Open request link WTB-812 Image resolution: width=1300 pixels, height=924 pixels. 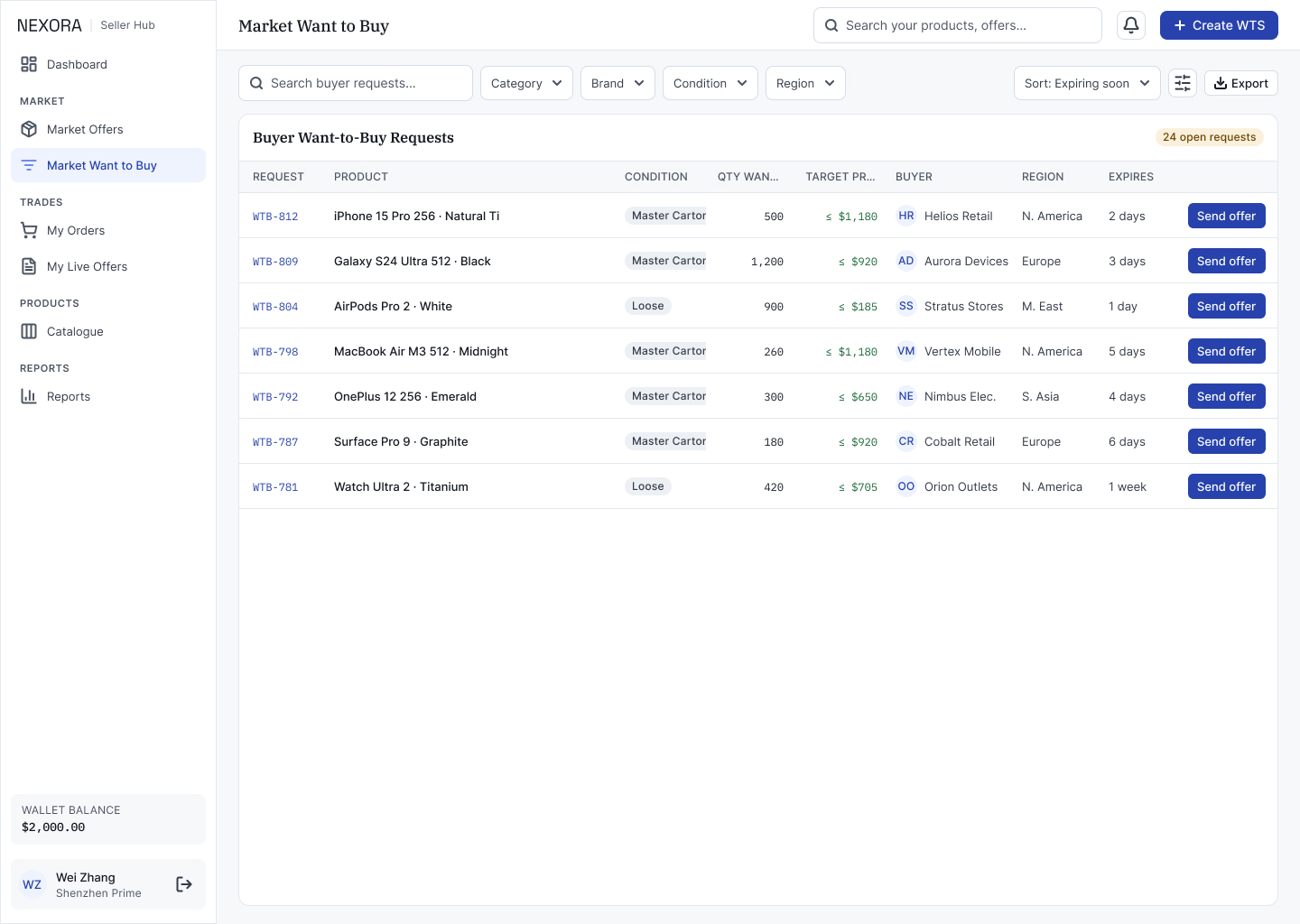pos(275,217)
